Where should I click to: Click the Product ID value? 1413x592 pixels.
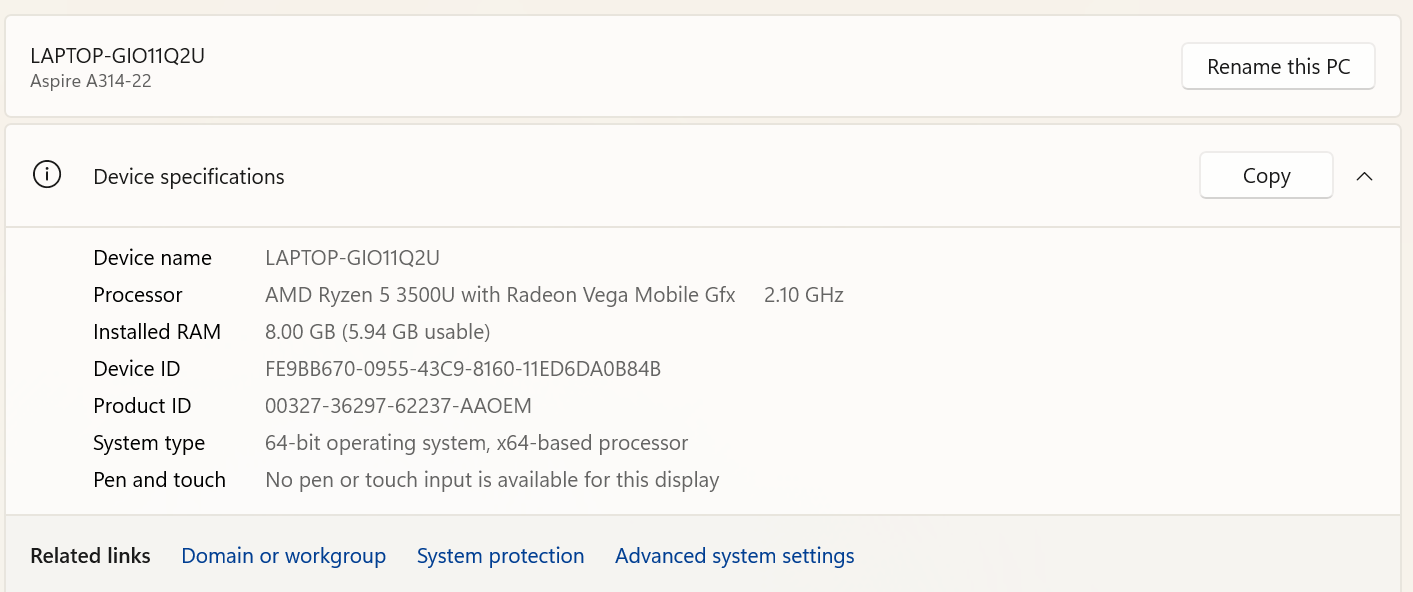coord(398,406)
